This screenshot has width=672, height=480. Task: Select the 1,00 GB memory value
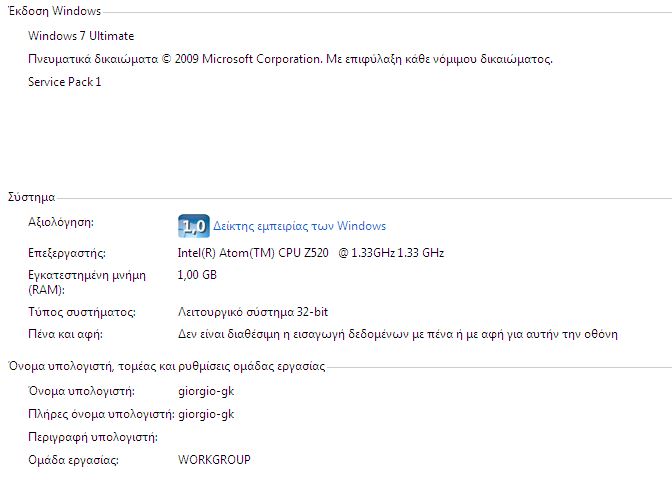tap(196, 275)
